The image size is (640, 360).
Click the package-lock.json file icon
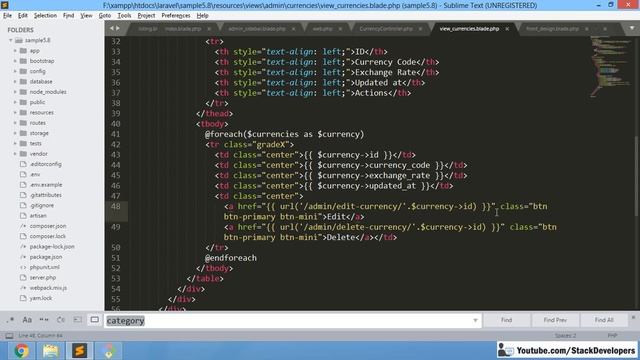pos(23,247)
